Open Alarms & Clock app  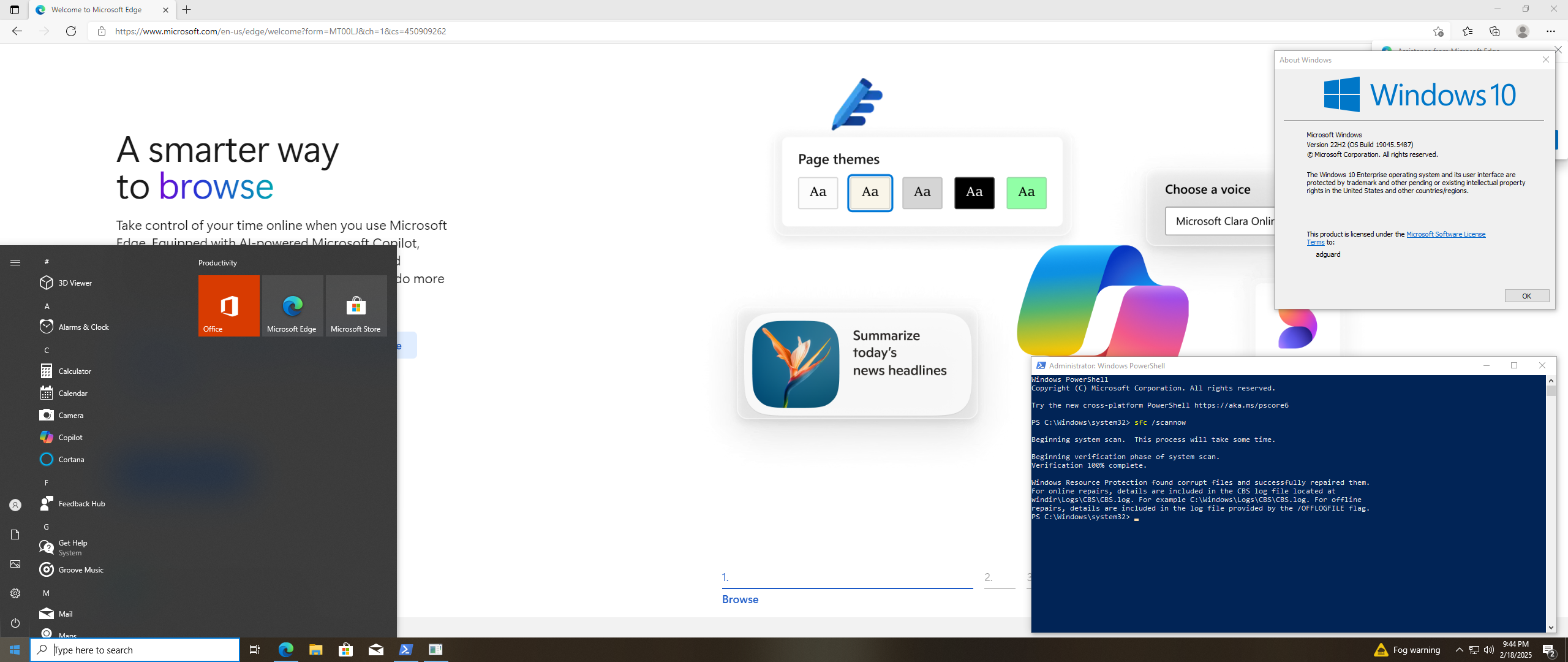point(110,327)
